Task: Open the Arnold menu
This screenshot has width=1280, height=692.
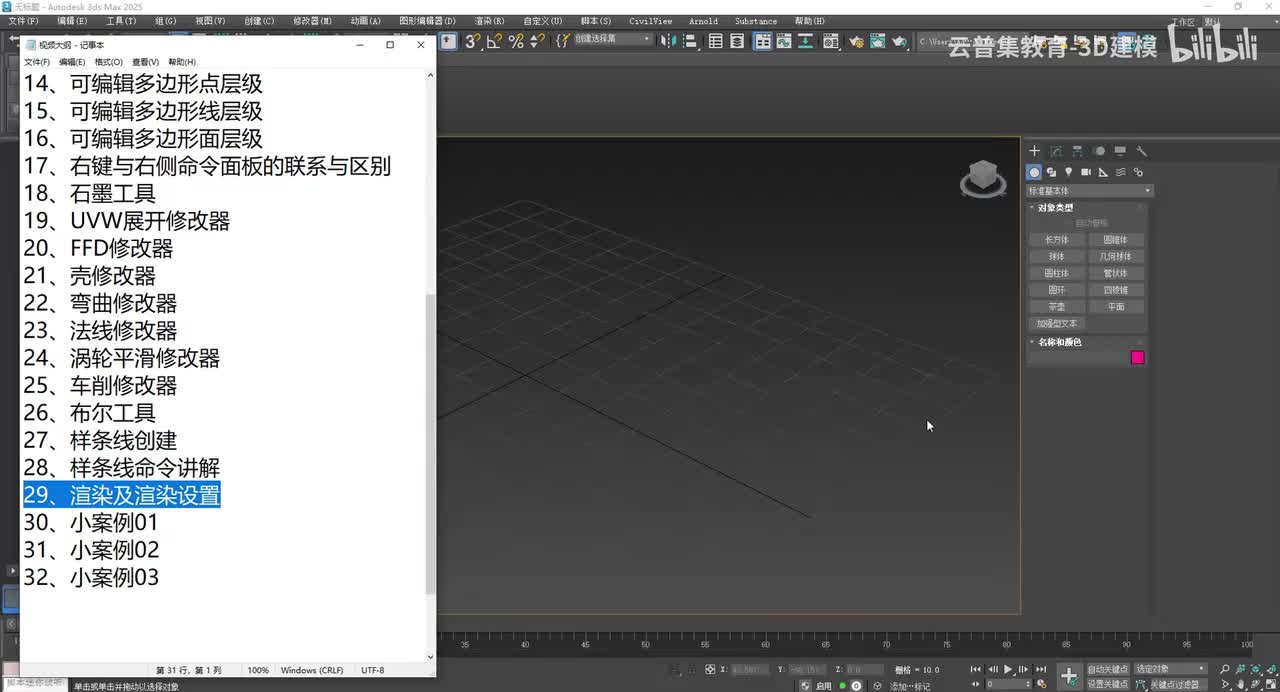Action: 703,21
